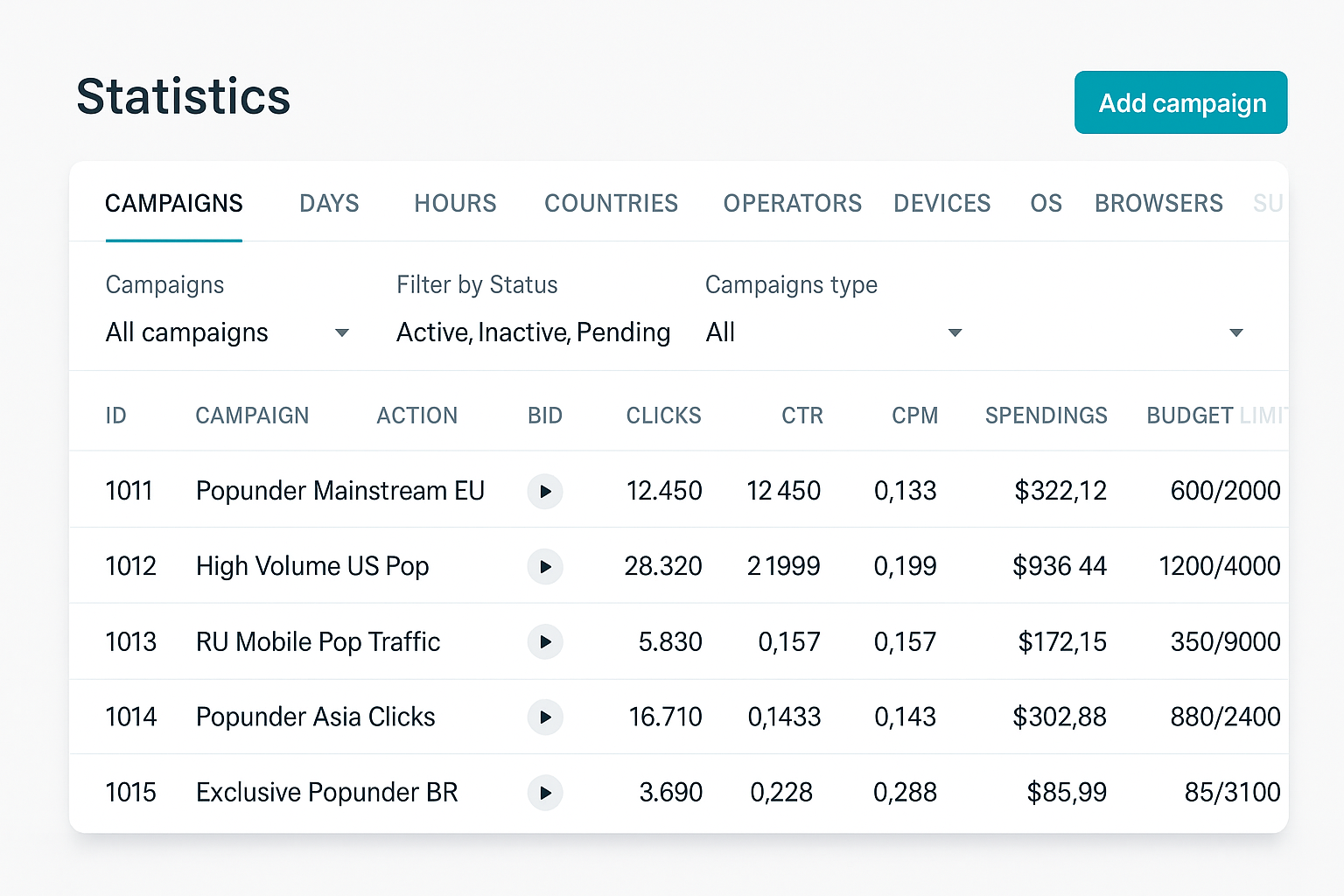This screenshot has height=896, width=1344.
Task: Sort by the CTR column header
Action: click(802, 416)
